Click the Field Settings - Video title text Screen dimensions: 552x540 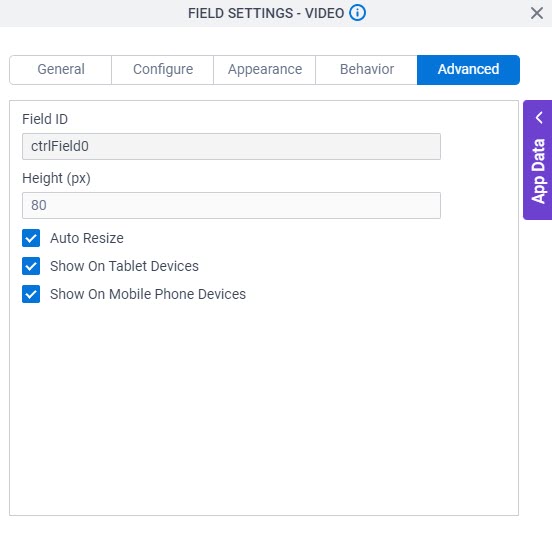266,13
